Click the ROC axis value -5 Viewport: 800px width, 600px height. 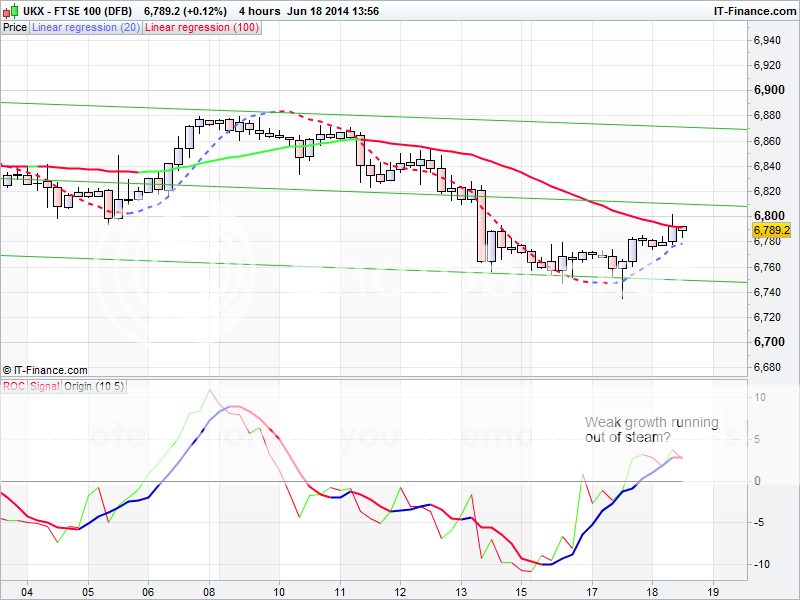point(757,522)
